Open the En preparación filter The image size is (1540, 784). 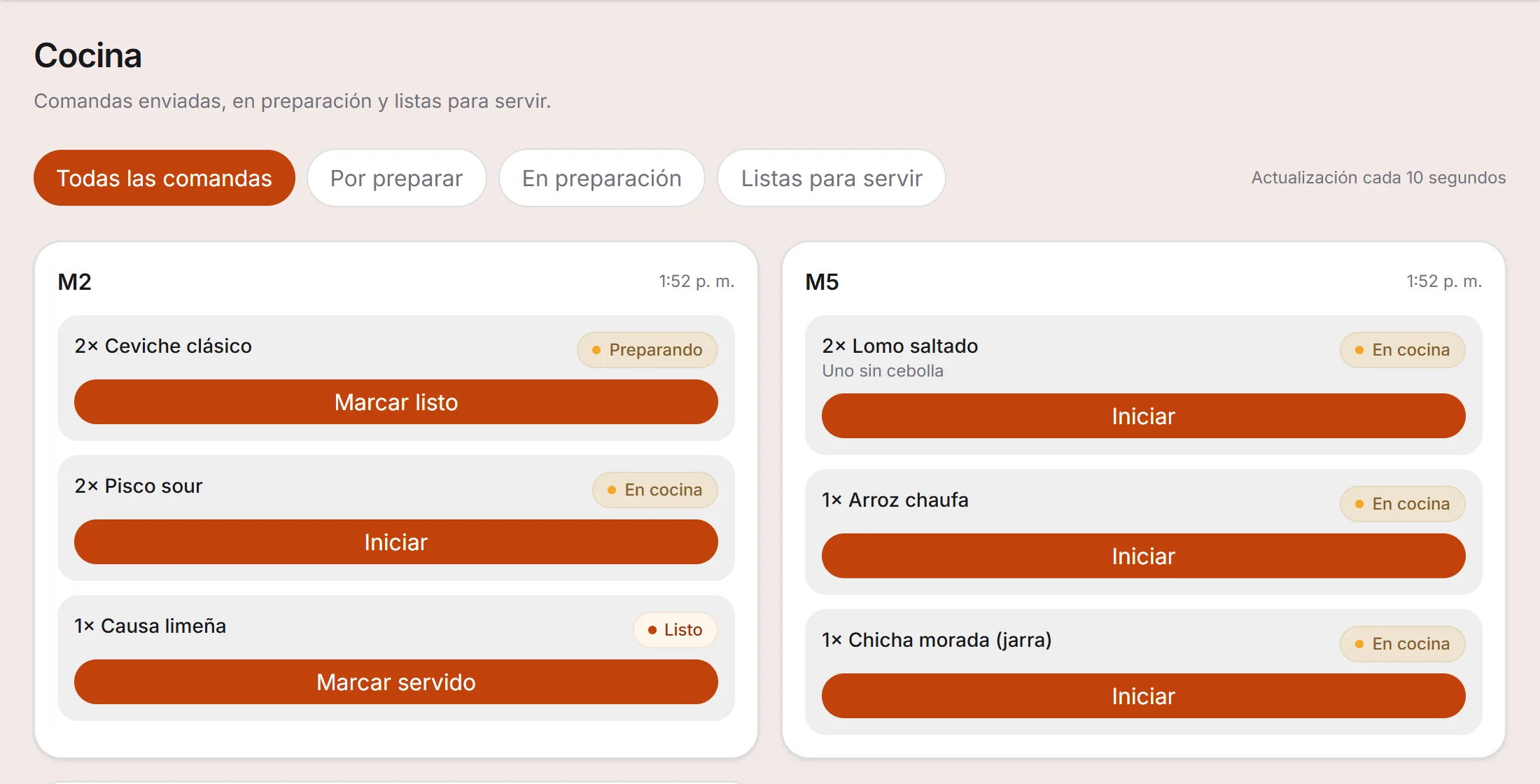coord(601,178)
